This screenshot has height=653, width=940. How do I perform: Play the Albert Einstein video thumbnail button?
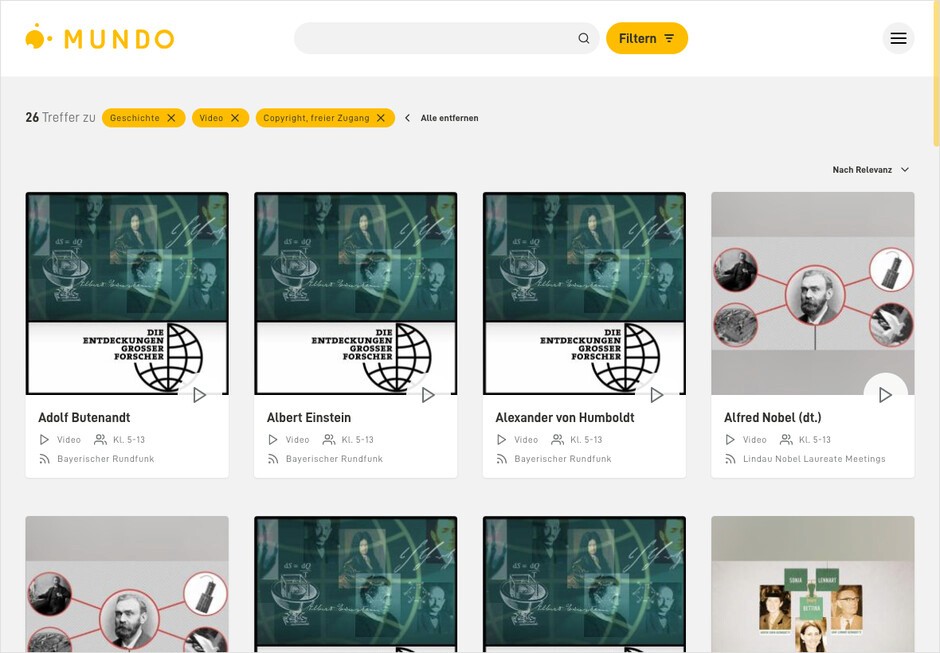point(427,395)
